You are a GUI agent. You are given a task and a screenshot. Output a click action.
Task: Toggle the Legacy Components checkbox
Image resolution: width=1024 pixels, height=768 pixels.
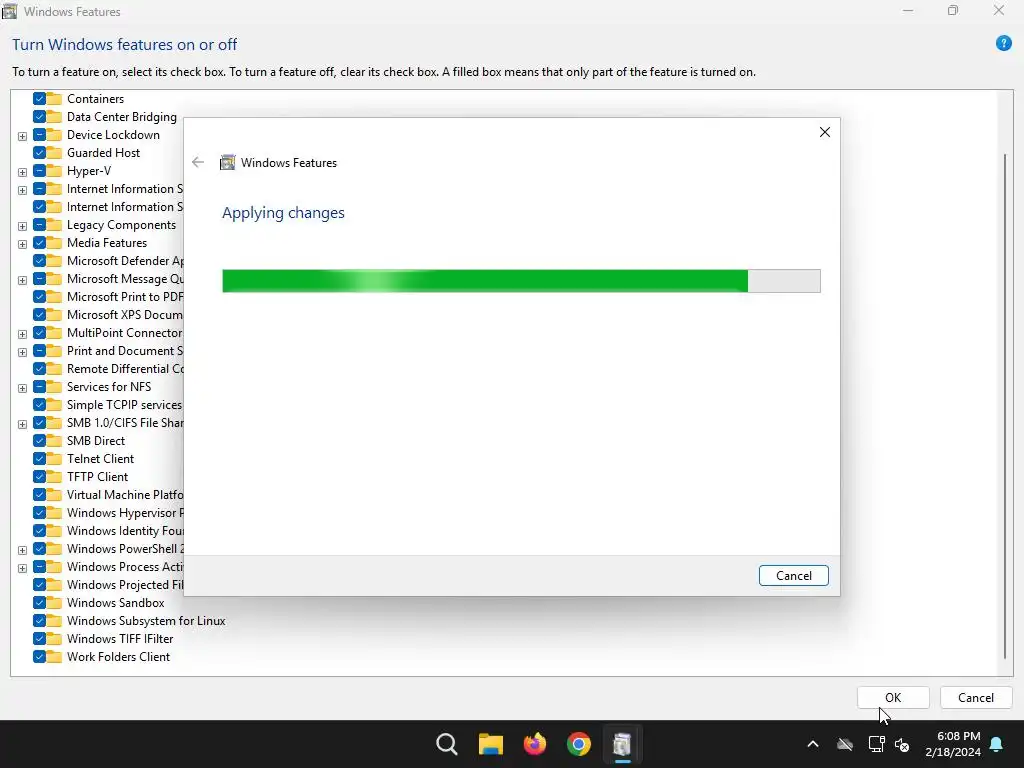39,225
